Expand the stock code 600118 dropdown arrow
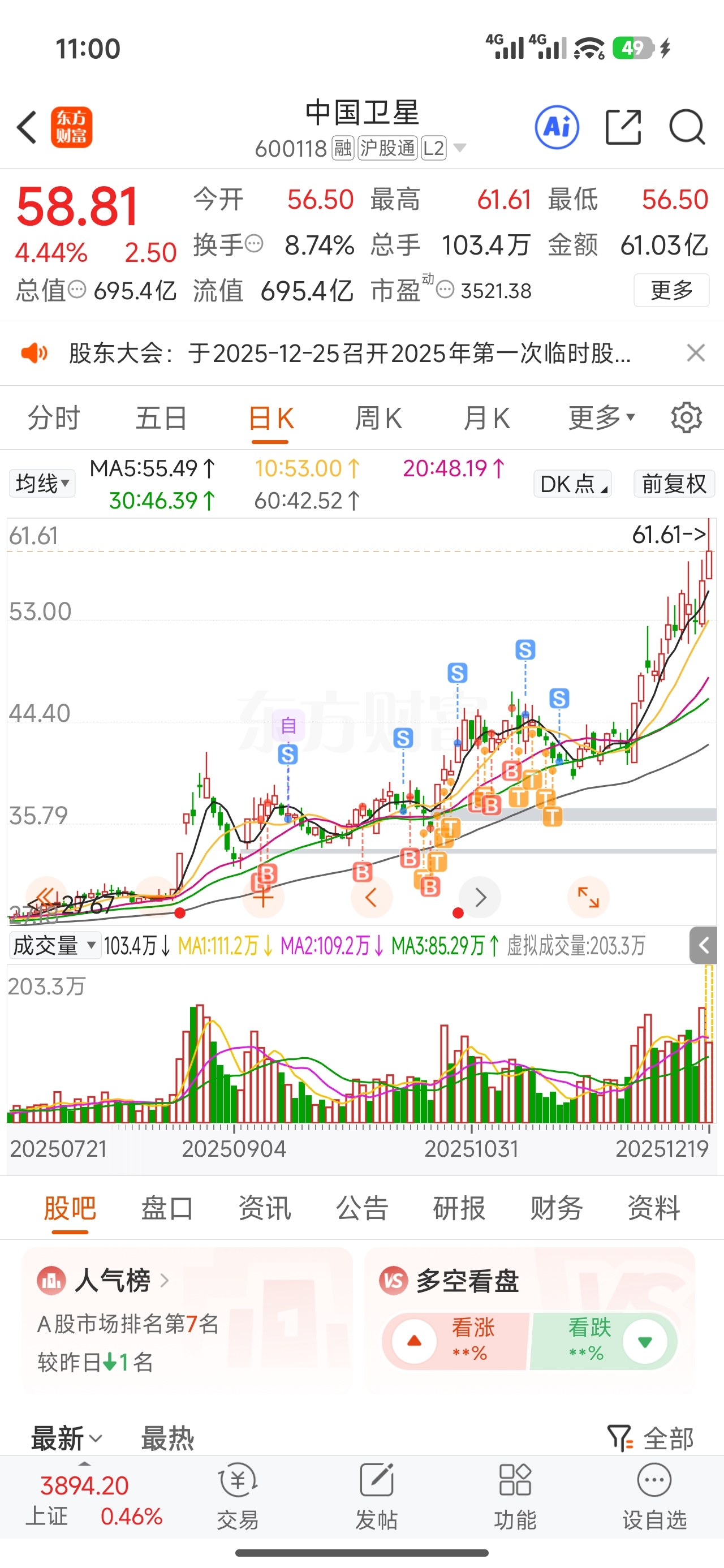 (460, 148)
